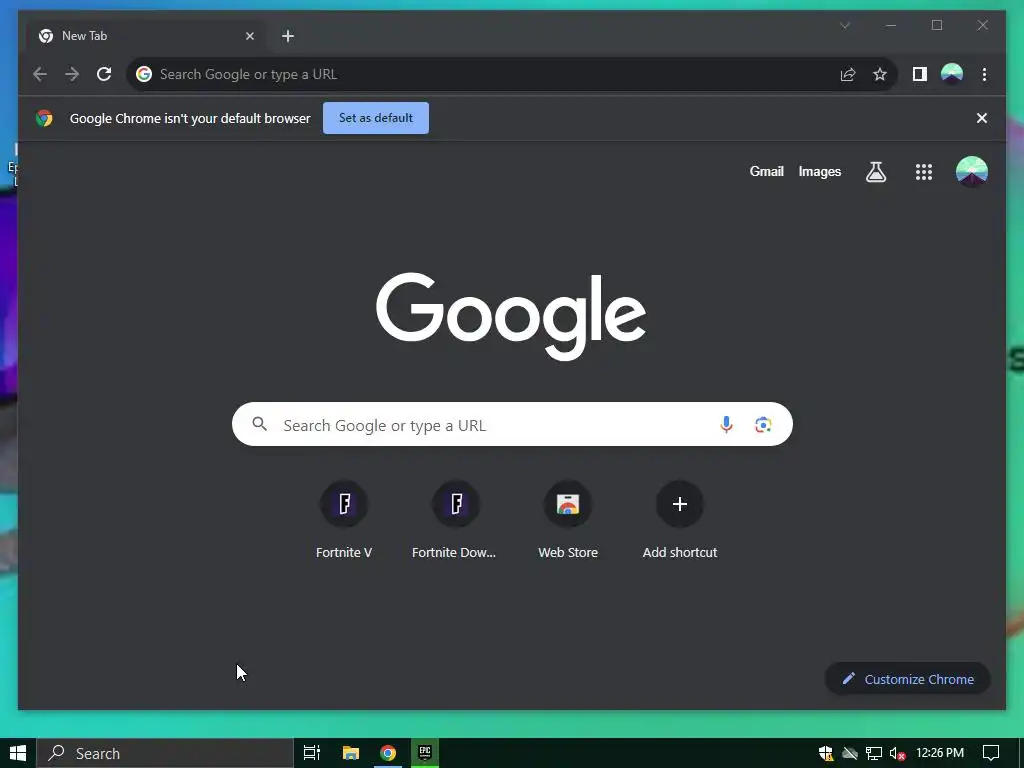This screenshot has width=1024, height=768.
Task: Open Task View on the taskbar
Action: [312, 753]
